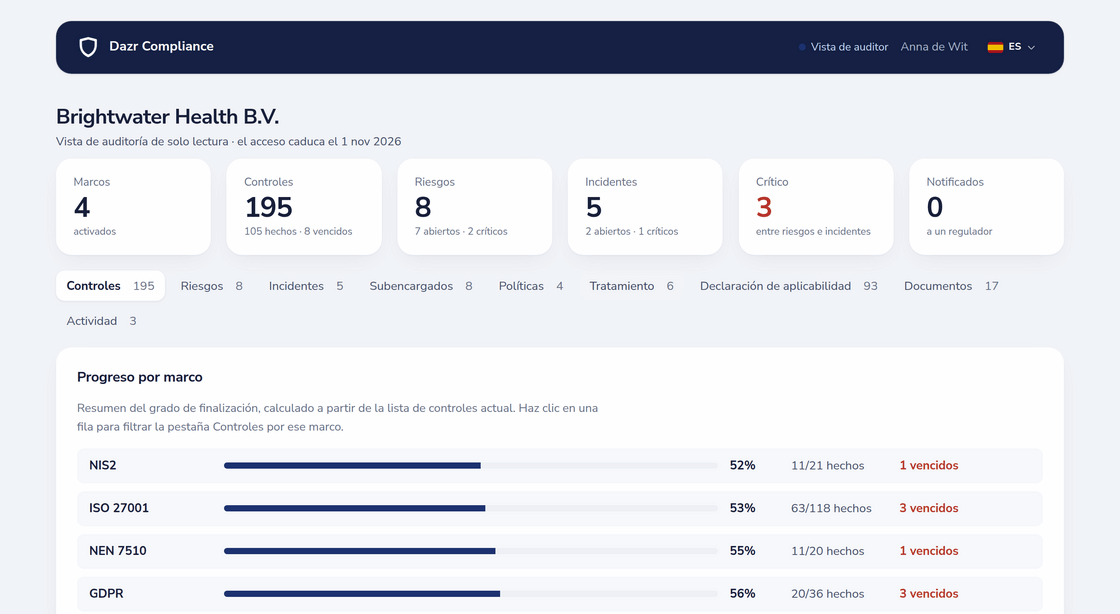Select the Subencargados tab
Viewport: 1120px width, 614px height.
421,286
